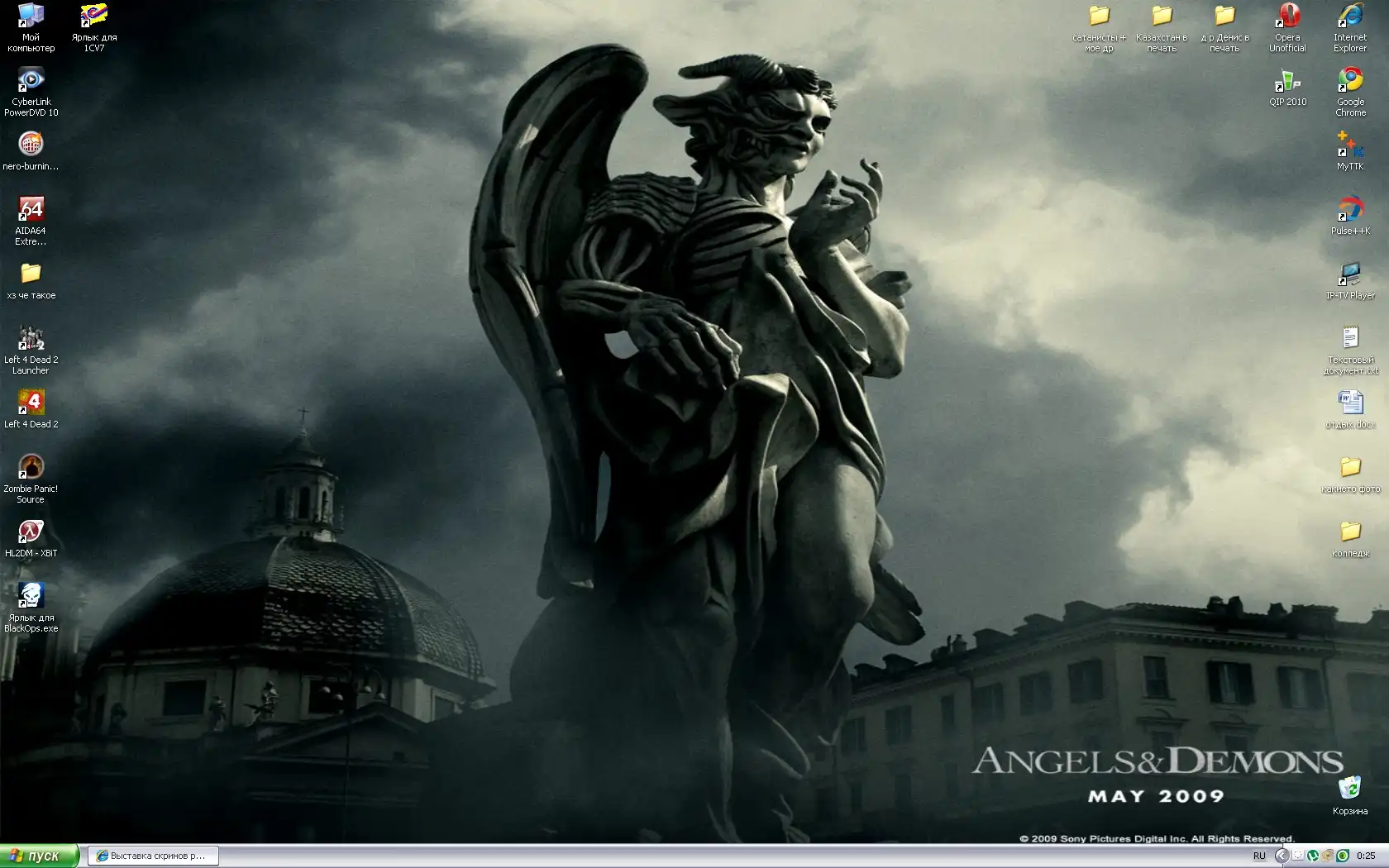Image resolution: width=1389 pixels, height=868 pixels.
Task: Select the Мой компьютер icon
Action: 31,17
